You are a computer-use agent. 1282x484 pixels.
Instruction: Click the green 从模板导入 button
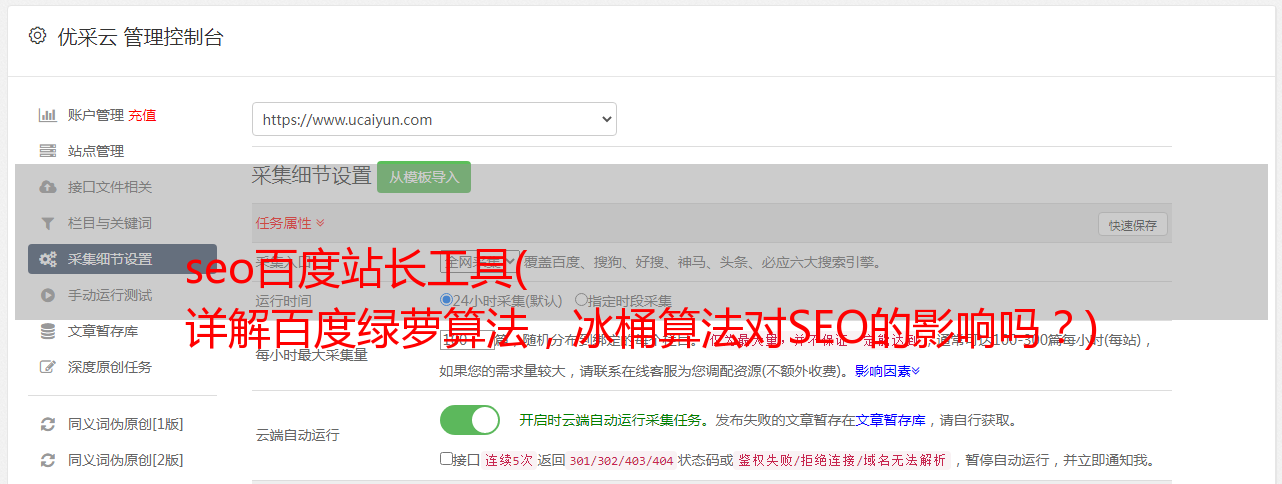click(x=424, y=177)
